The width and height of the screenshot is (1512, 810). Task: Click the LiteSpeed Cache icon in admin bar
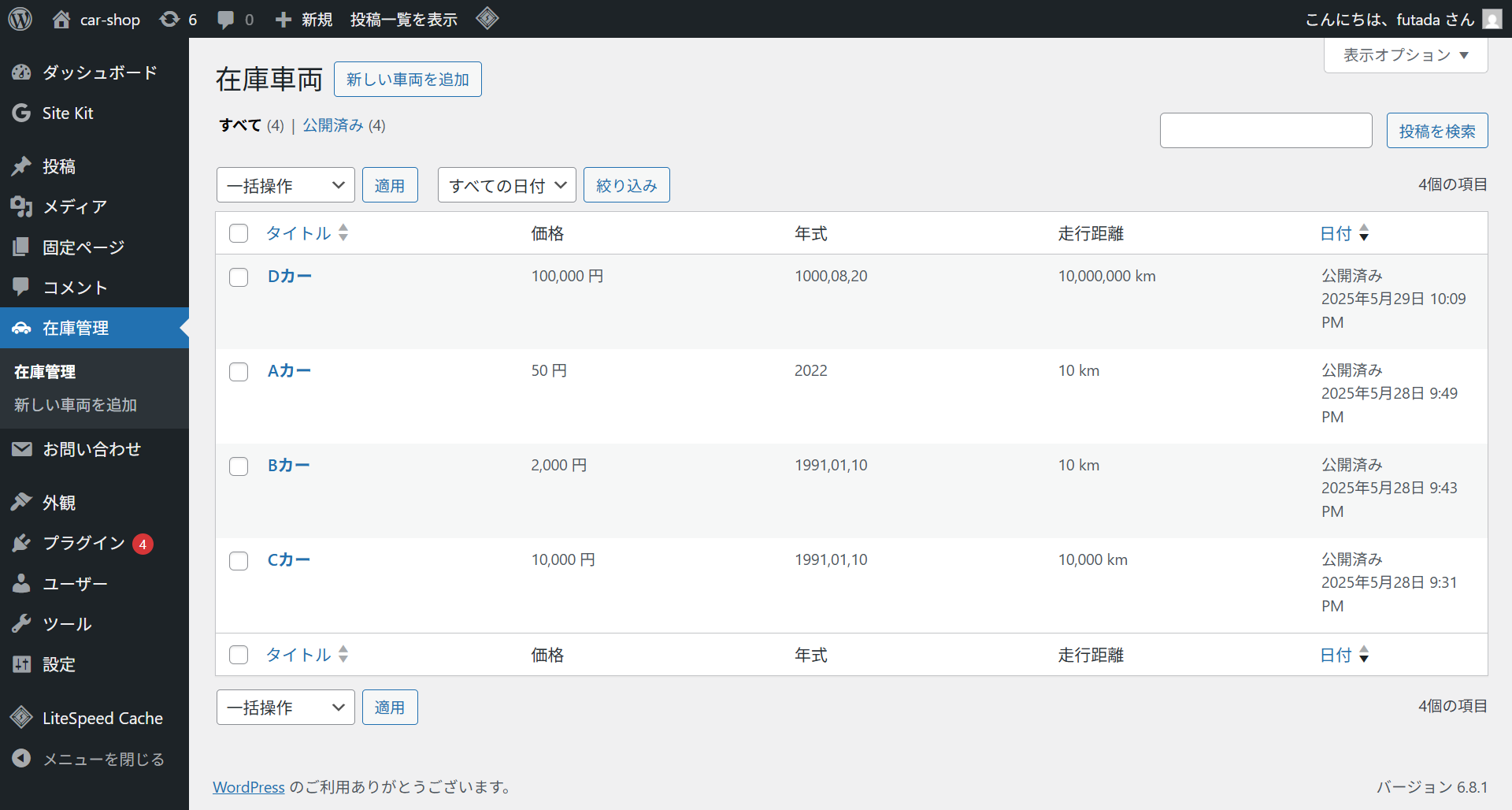coord(487,19)
